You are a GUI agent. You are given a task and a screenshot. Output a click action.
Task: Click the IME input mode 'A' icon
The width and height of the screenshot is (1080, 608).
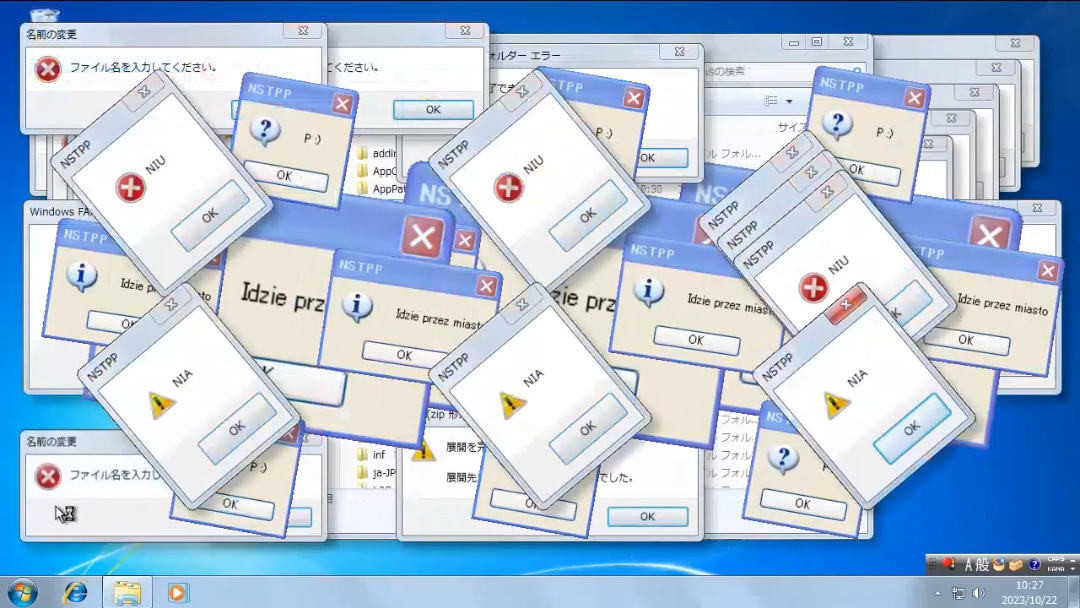[x=968, y=565]
